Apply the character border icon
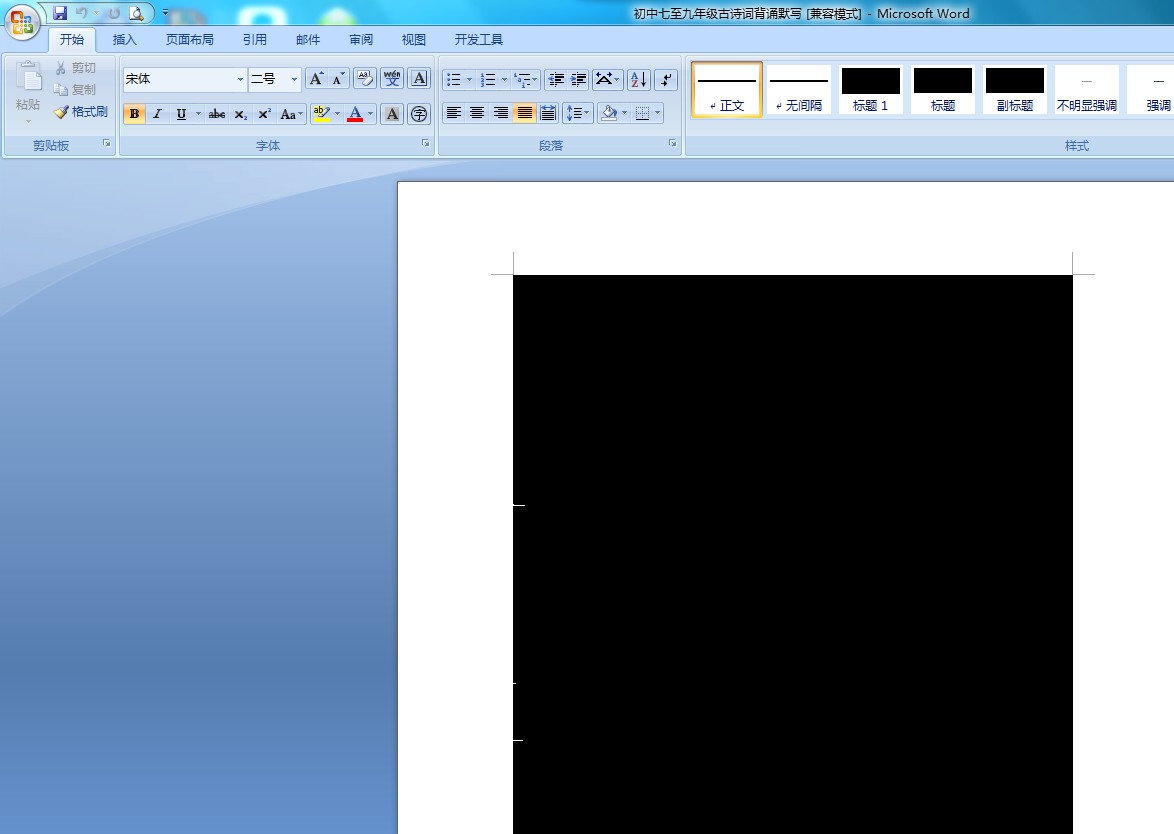Image resolution: width=1174 pixels, height=834 pixels. (419, 79)
